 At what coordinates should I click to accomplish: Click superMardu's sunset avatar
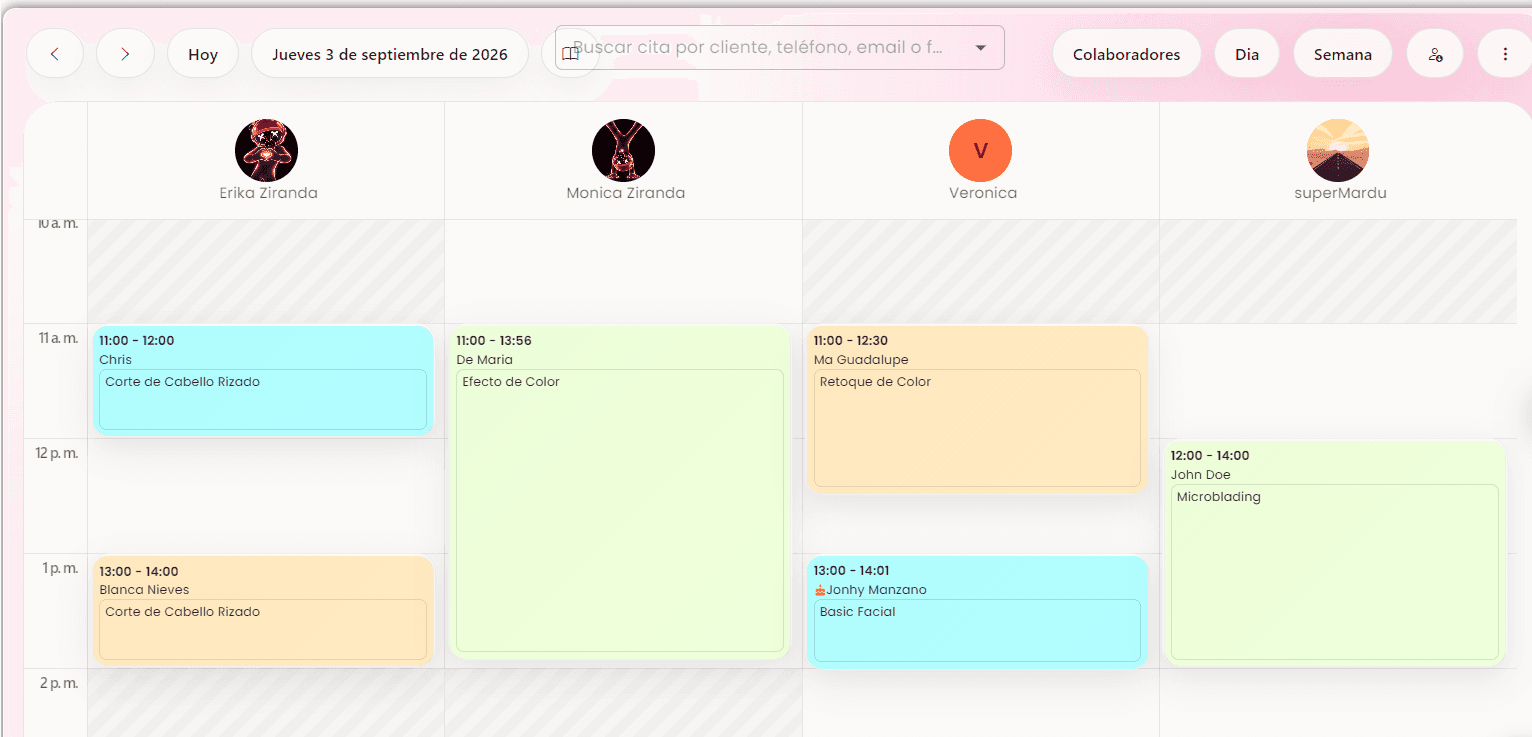[1337, 150]
